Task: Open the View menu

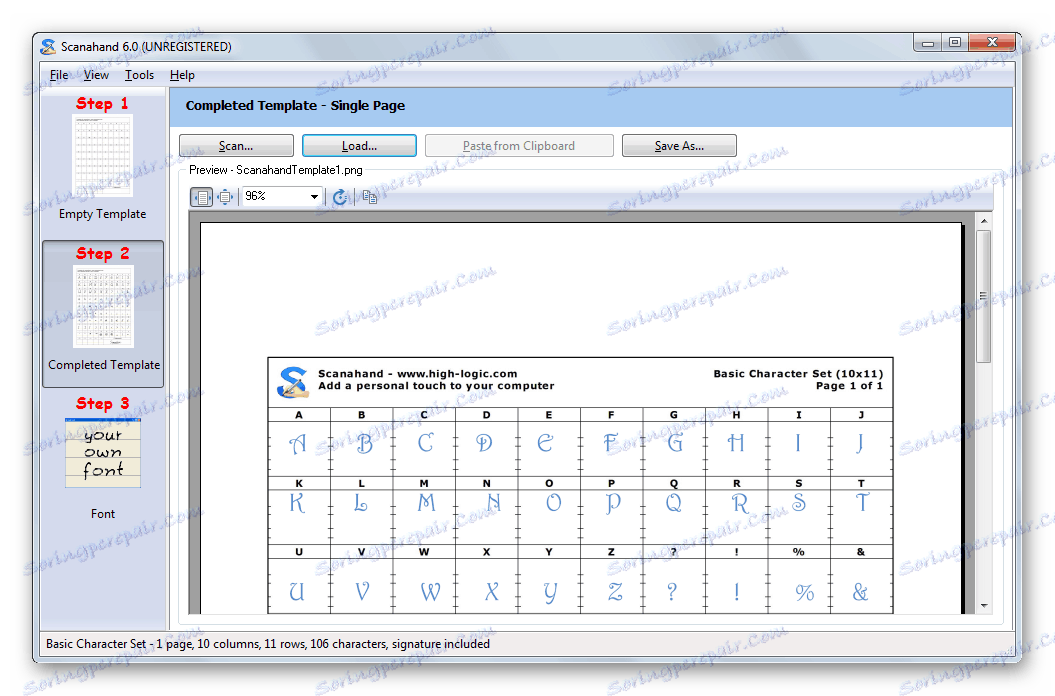Action: click(x=96, y=75)
